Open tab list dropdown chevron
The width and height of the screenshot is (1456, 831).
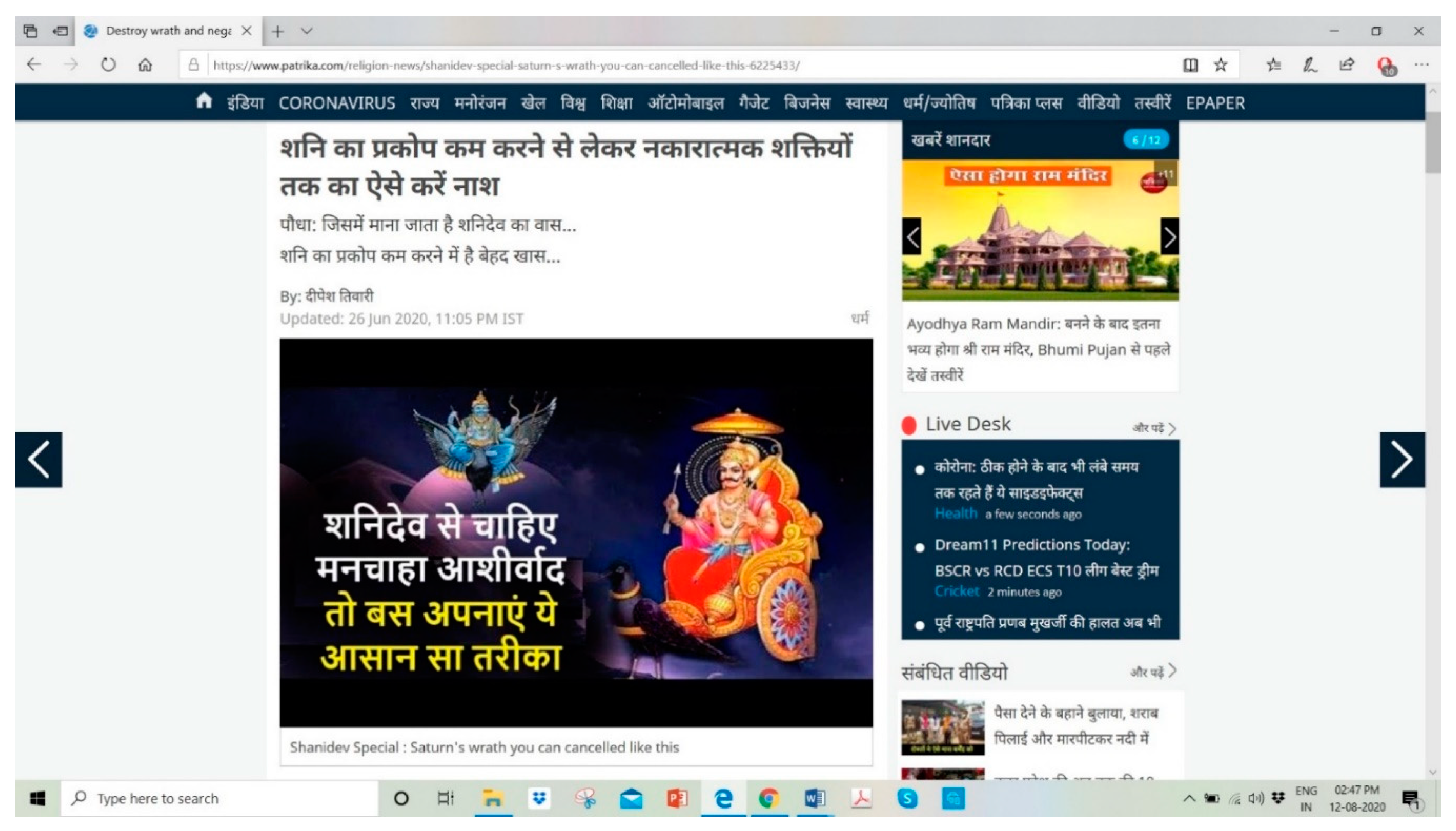pyautogui.click(x=307, y=31)
